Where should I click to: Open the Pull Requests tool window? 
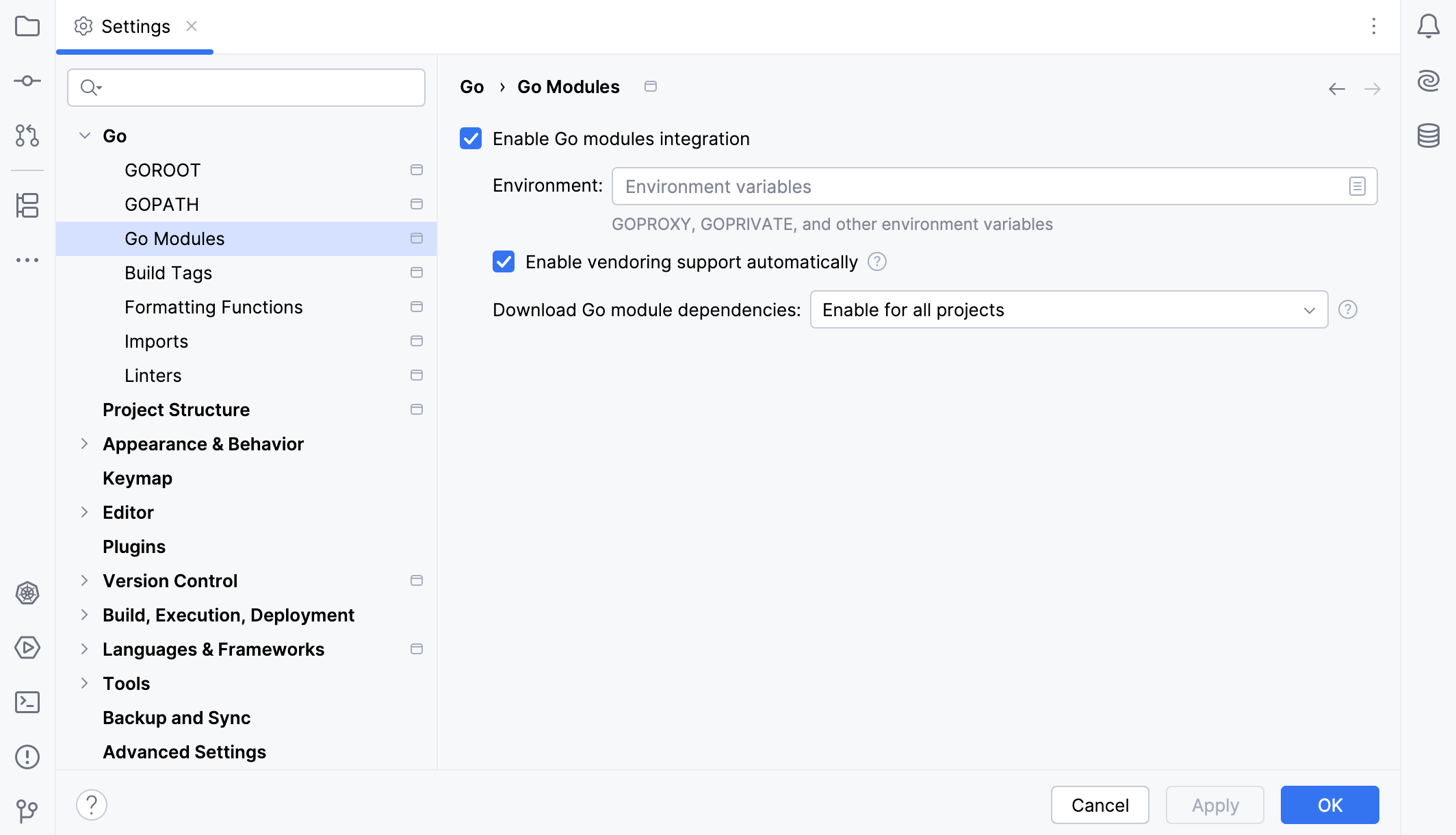coord(27,136)
